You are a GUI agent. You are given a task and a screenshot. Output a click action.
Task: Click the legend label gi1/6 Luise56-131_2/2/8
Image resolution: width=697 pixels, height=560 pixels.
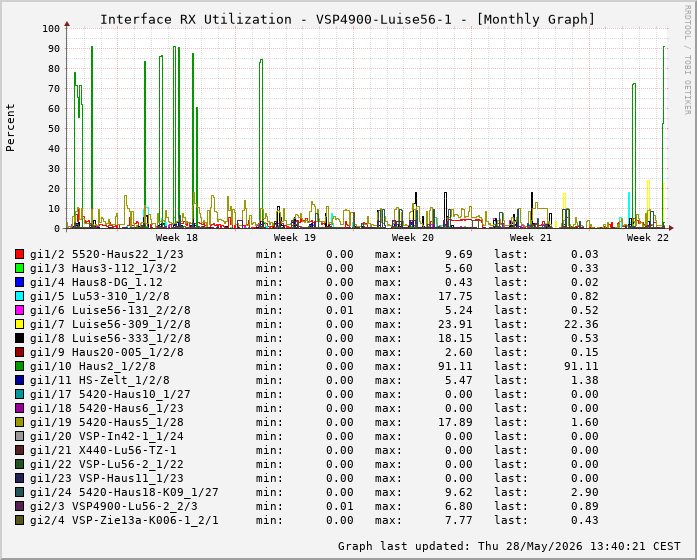(x=110, y=310)
